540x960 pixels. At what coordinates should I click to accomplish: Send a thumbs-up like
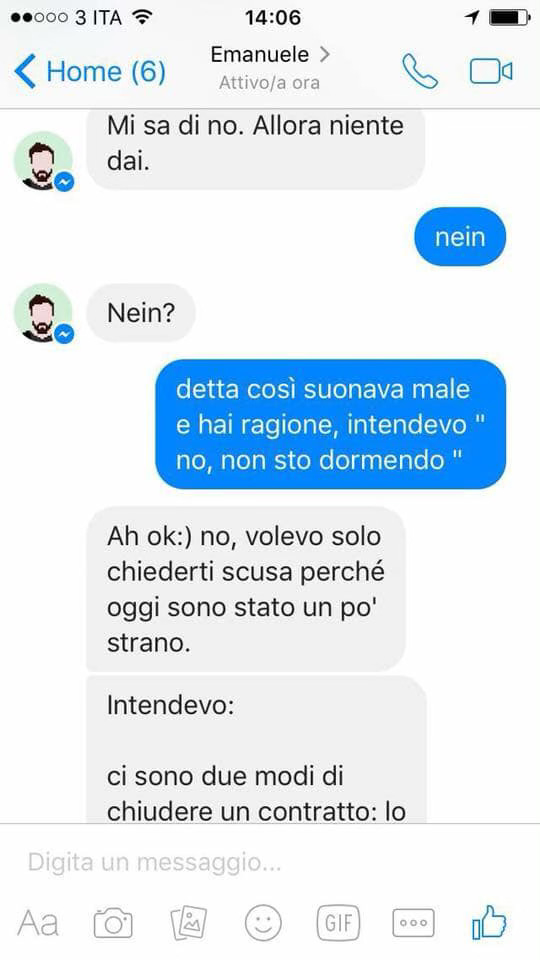tap(489, 921)
